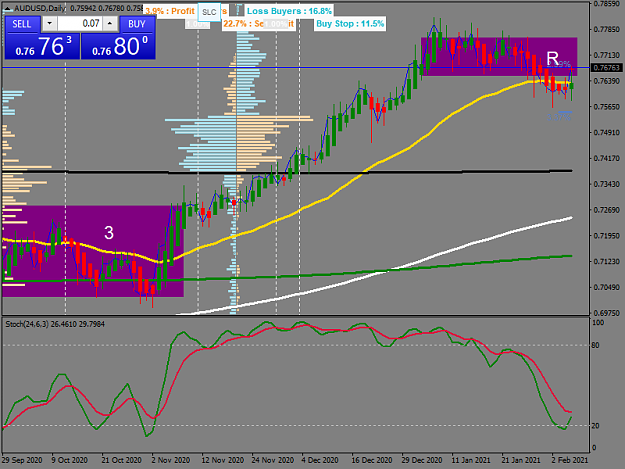
Task: Click the Stoch(24,6,3) indicator label
Action: point(55,324)
